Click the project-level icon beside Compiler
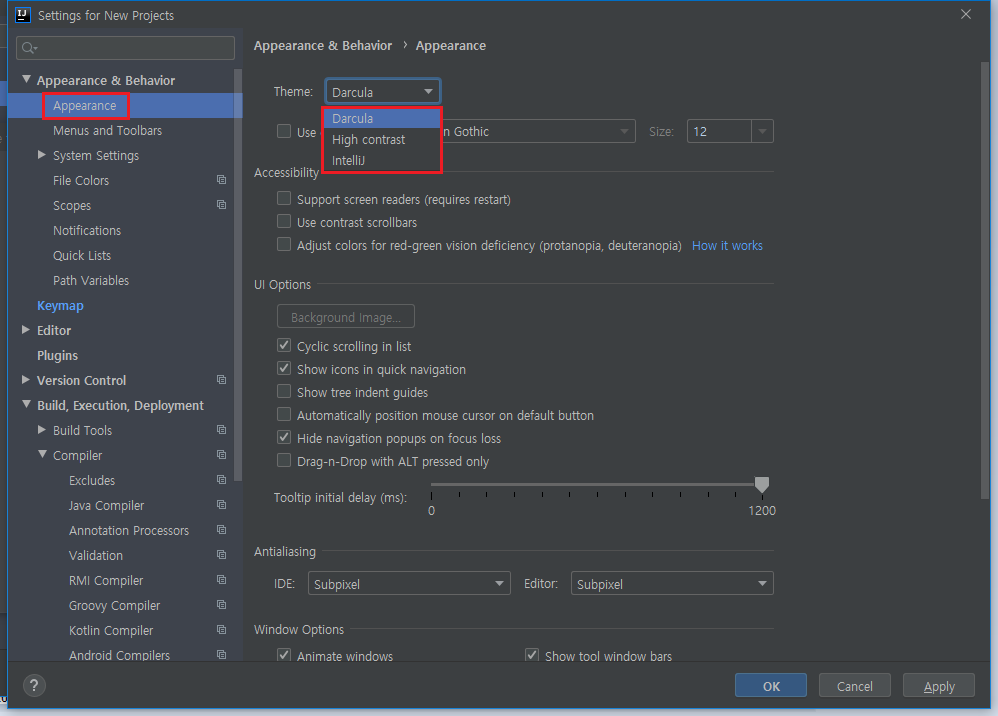 point(221,455)
